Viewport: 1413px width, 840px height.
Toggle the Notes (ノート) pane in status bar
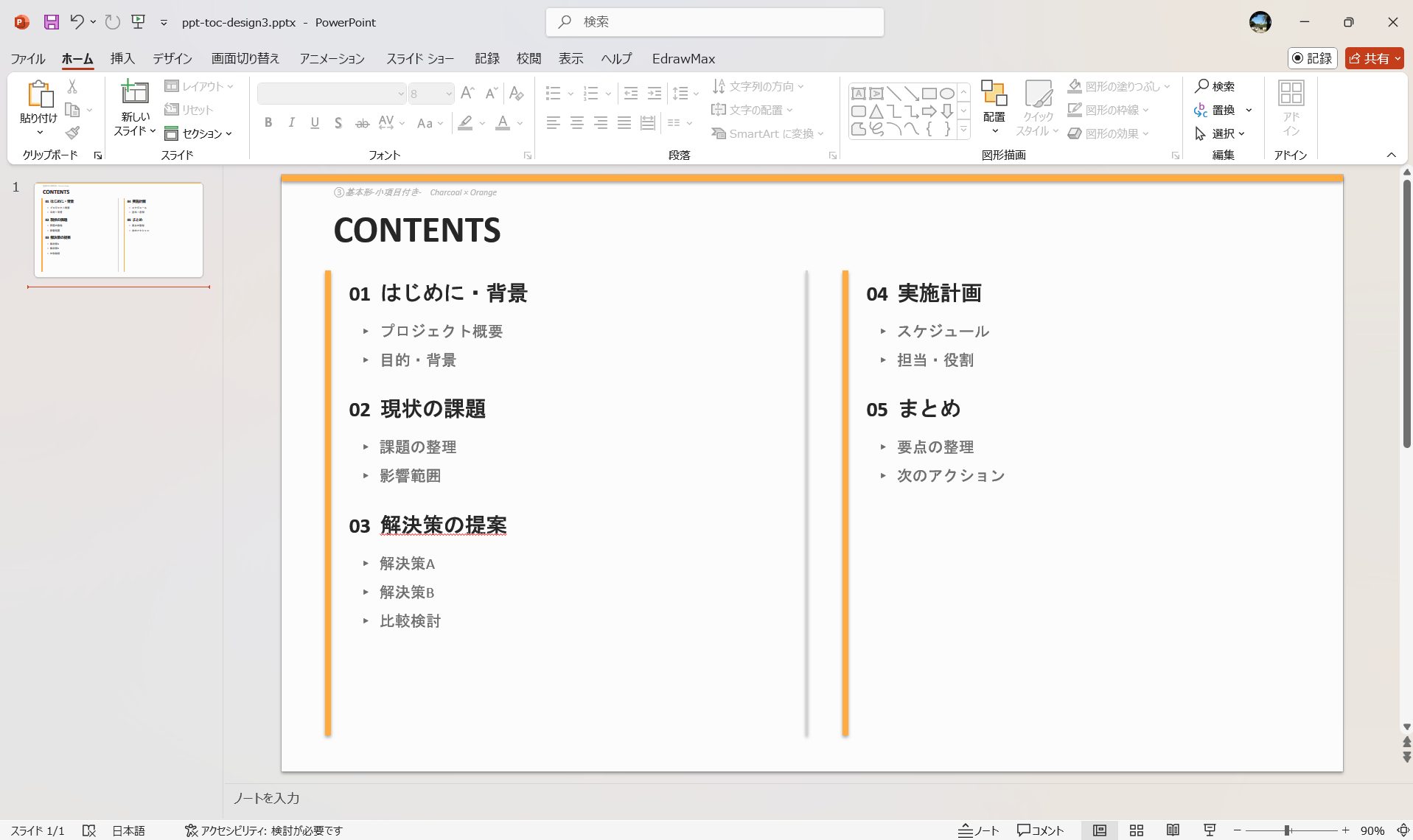[978, 830]
